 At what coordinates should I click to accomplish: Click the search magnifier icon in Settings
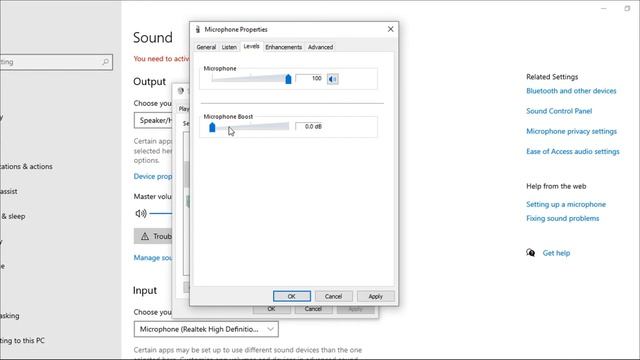105,62
